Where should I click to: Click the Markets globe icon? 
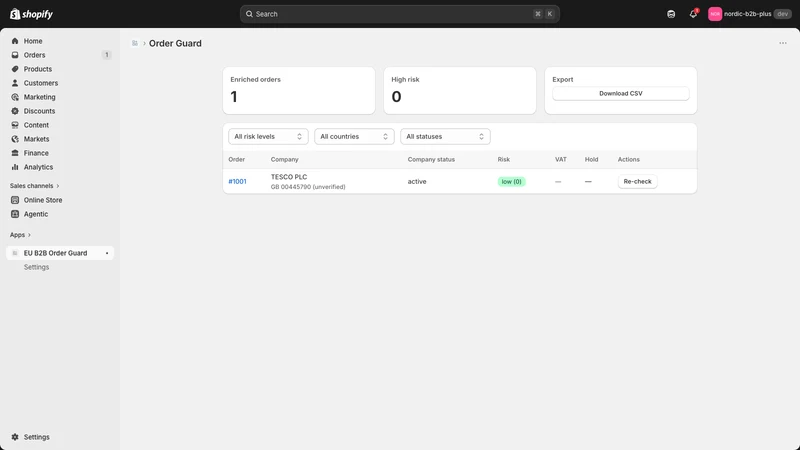tap(15, 139)
